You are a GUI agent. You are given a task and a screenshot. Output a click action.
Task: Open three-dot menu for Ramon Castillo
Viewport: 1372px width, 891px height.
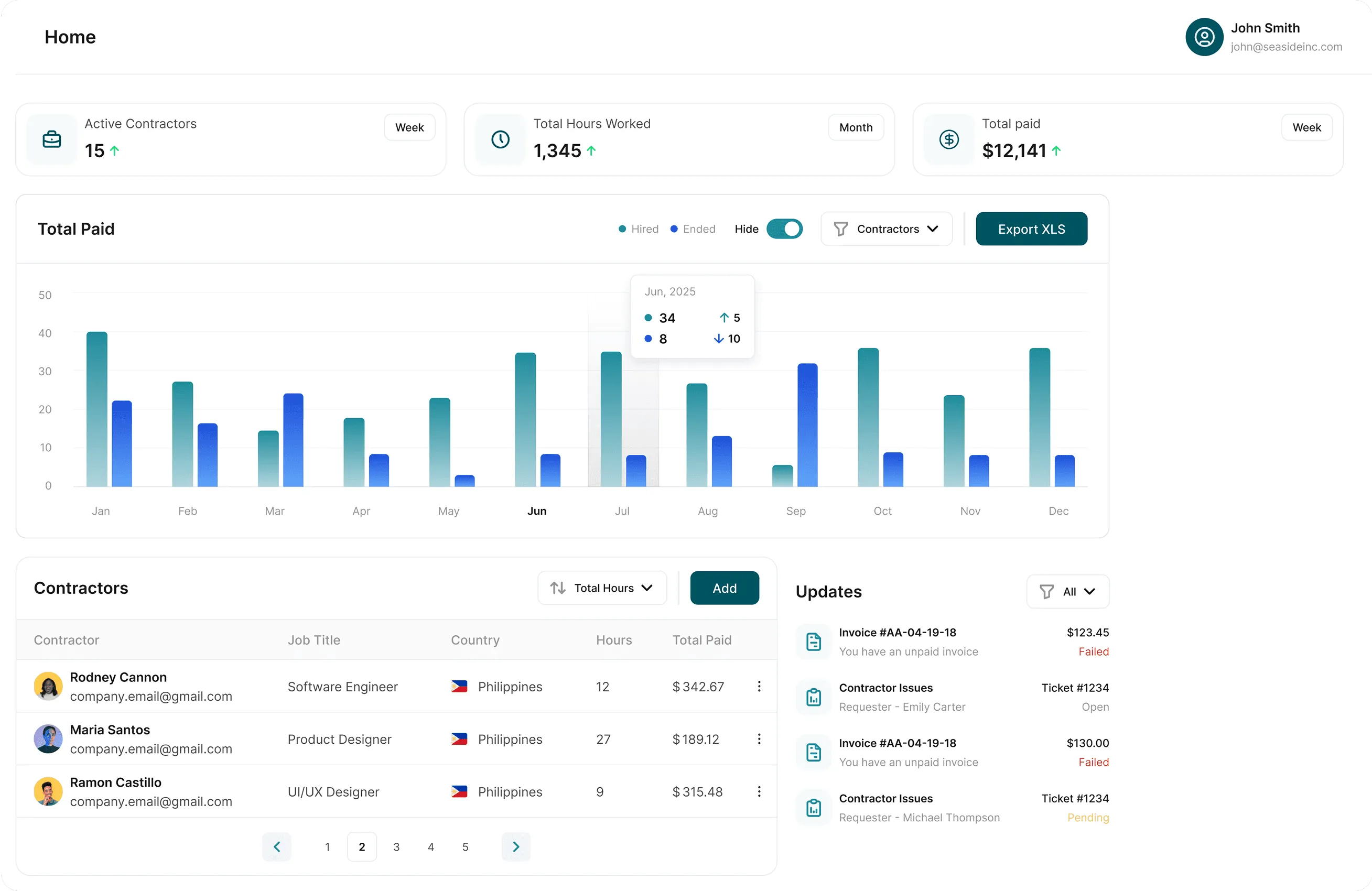click(x=759, y=791)
